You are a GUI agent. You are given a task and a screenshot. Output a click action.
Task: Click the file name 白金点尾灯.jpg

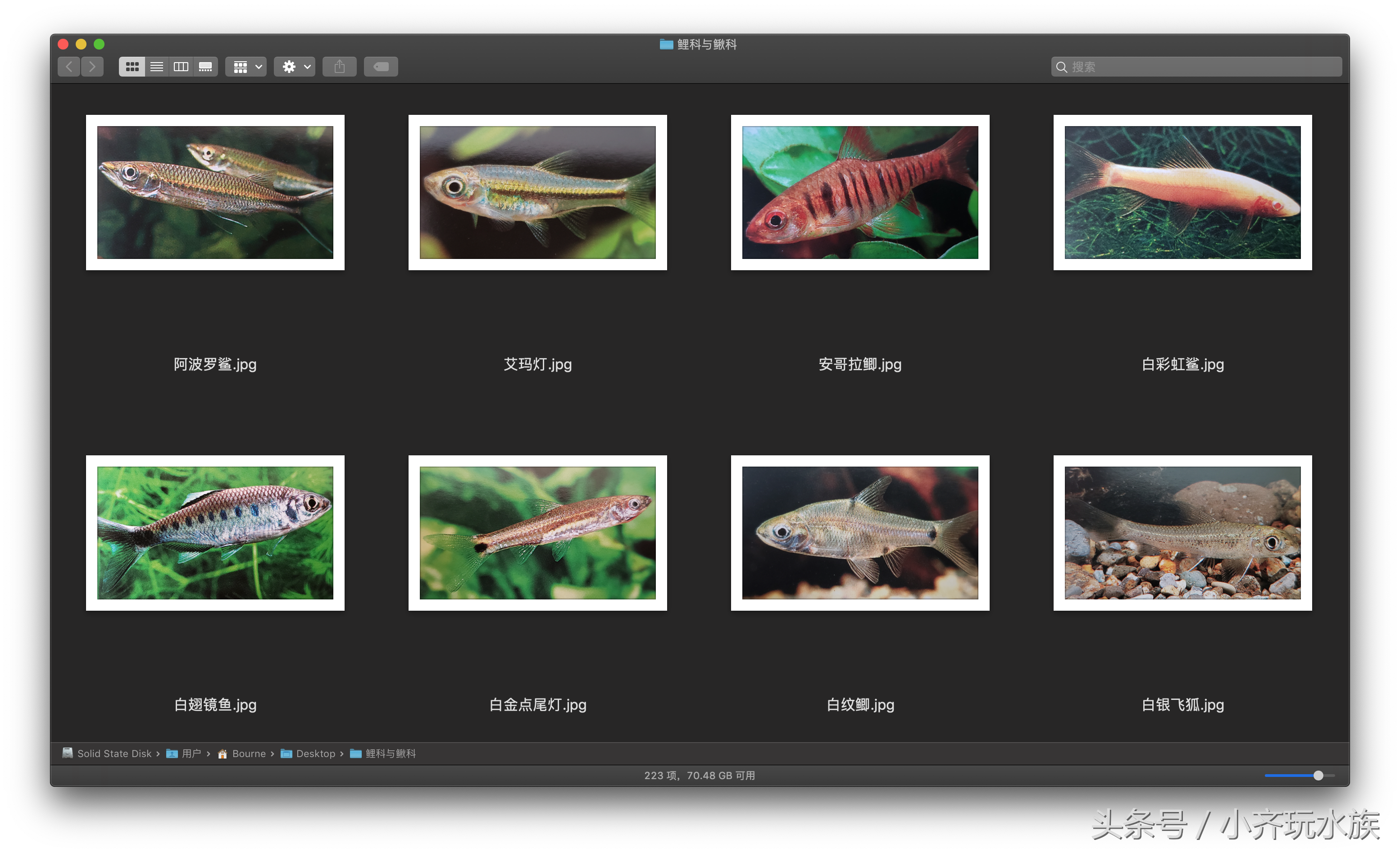537,705
